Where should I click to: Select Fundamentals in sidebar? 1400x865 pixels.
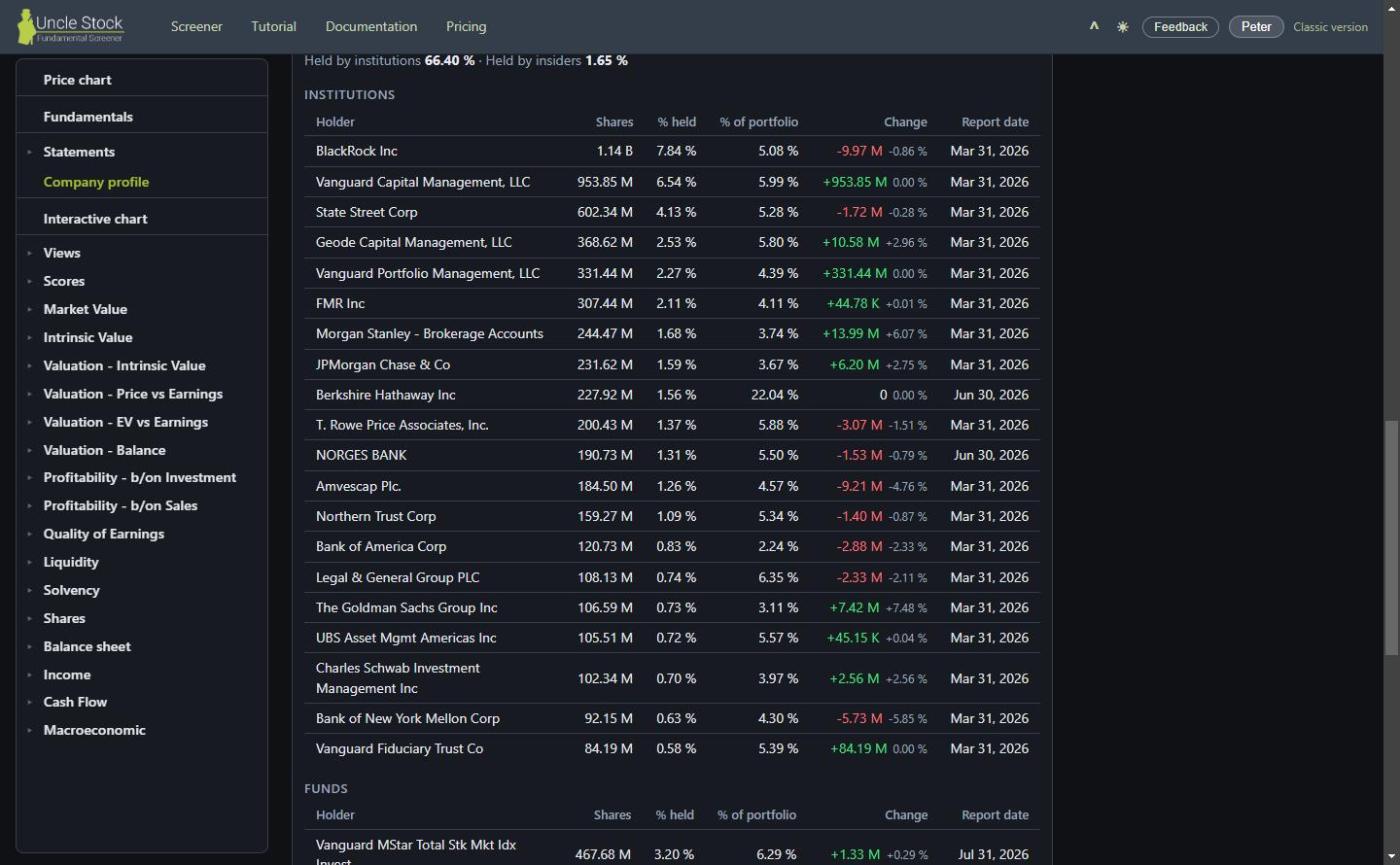click(88, 117)
